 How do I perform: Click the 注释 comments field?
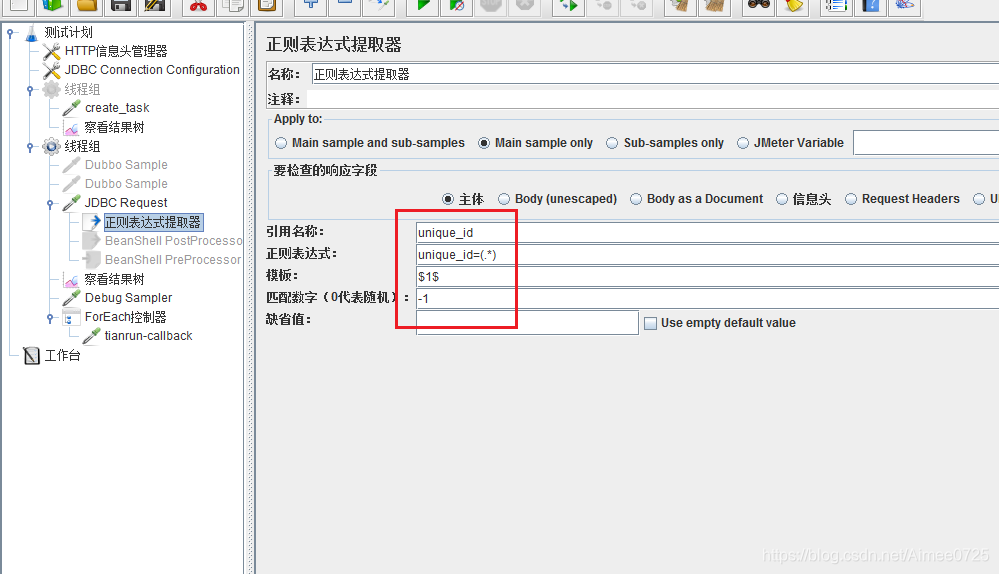coord(652,99)
